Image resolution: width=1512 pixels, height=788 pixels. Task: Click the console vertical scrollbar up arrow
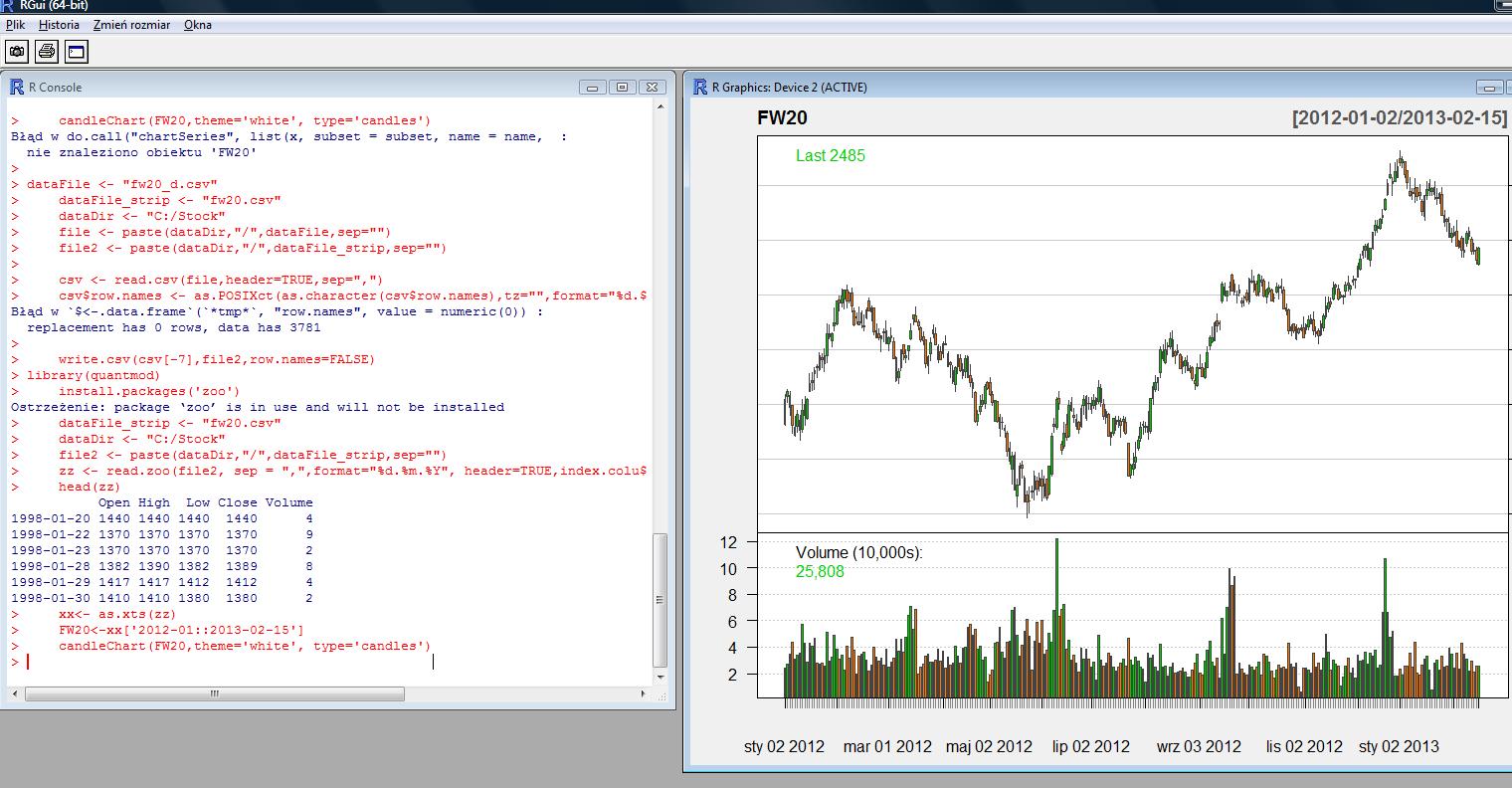(660, 107)
